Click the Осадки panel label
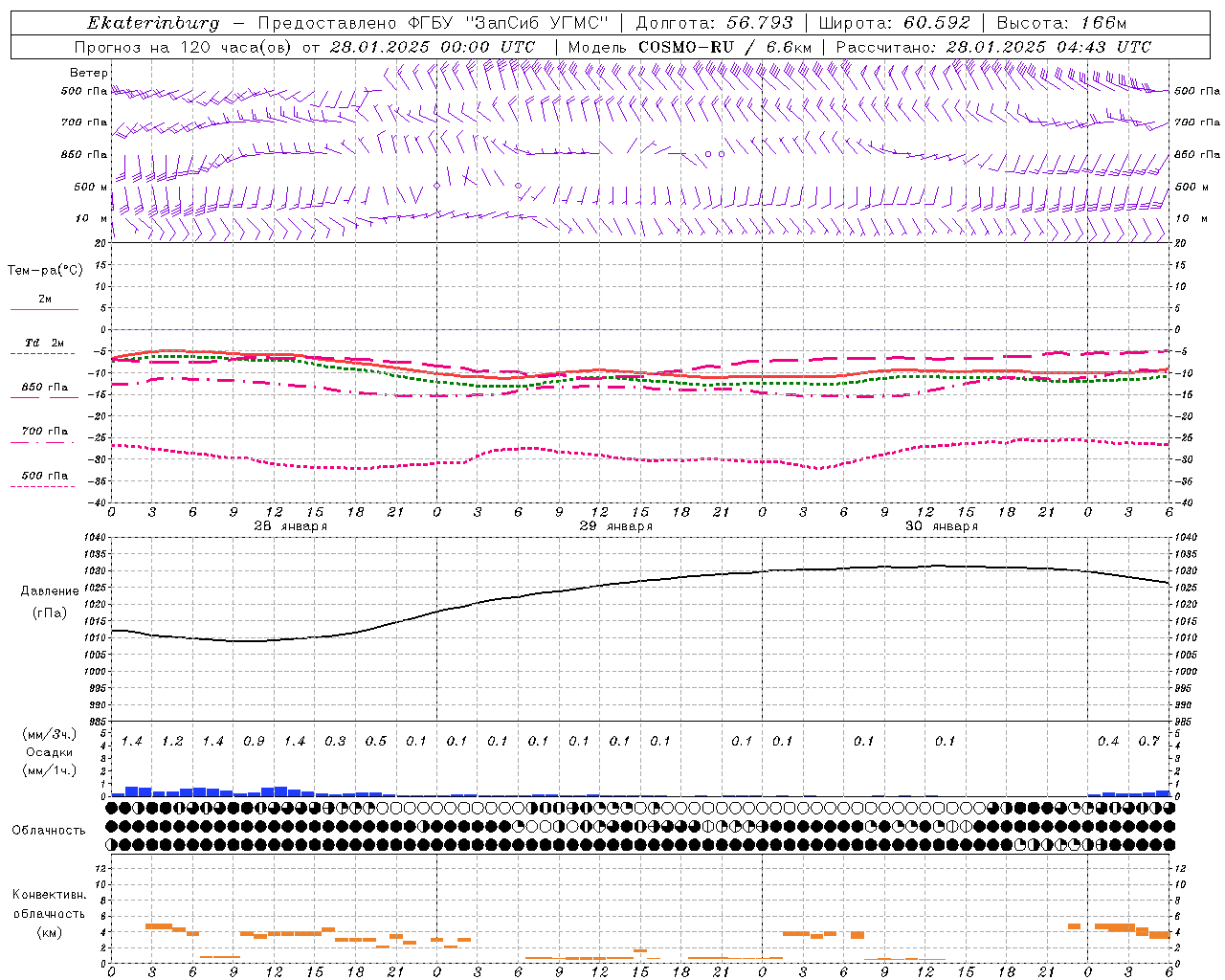The width and height of the screenshot is (1225, 980). pyautogui.click(x=50, y=752)
